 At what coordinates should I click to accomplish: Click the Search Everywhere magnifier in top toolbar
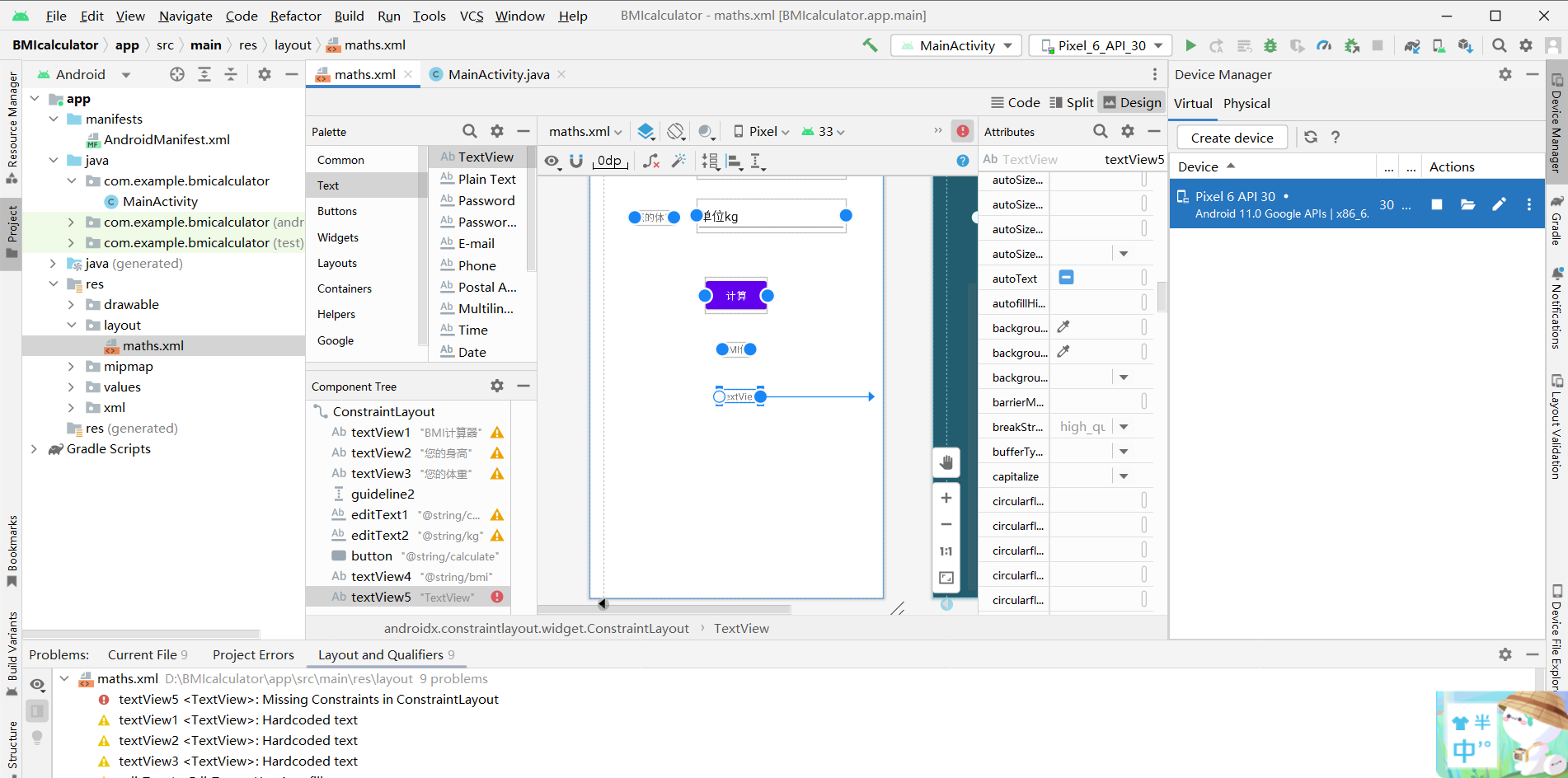click(1500, 45)
